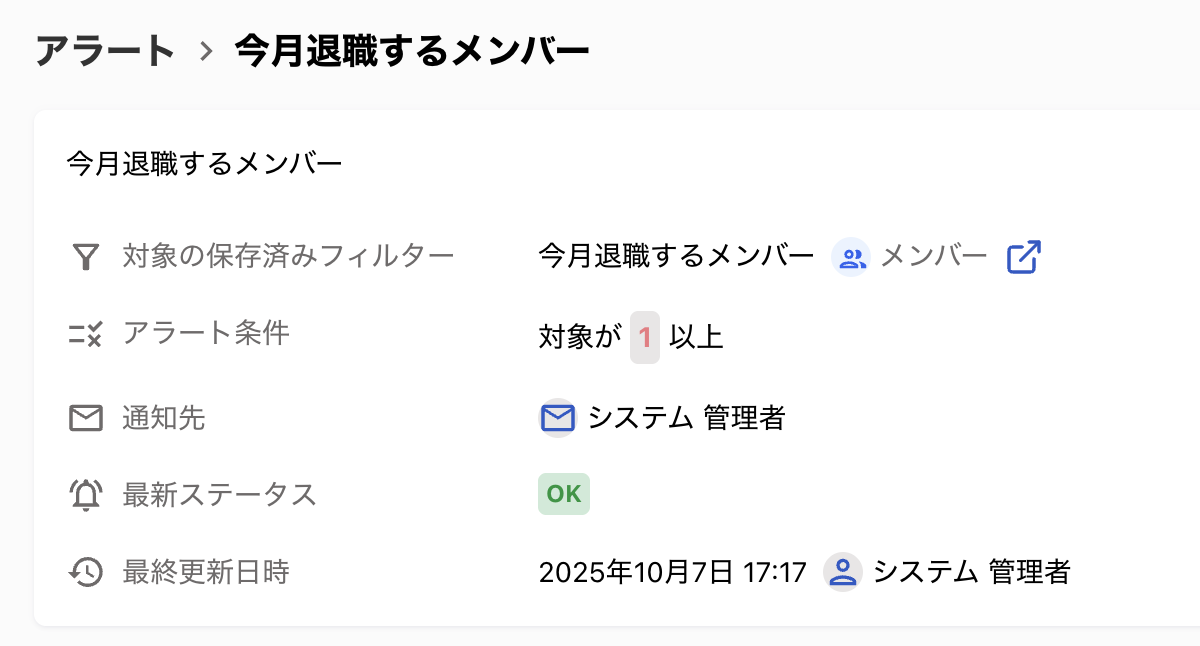1200x646 pixels.
Task: Click the breadcrumb chevron separator
Action: coord(206,51)
